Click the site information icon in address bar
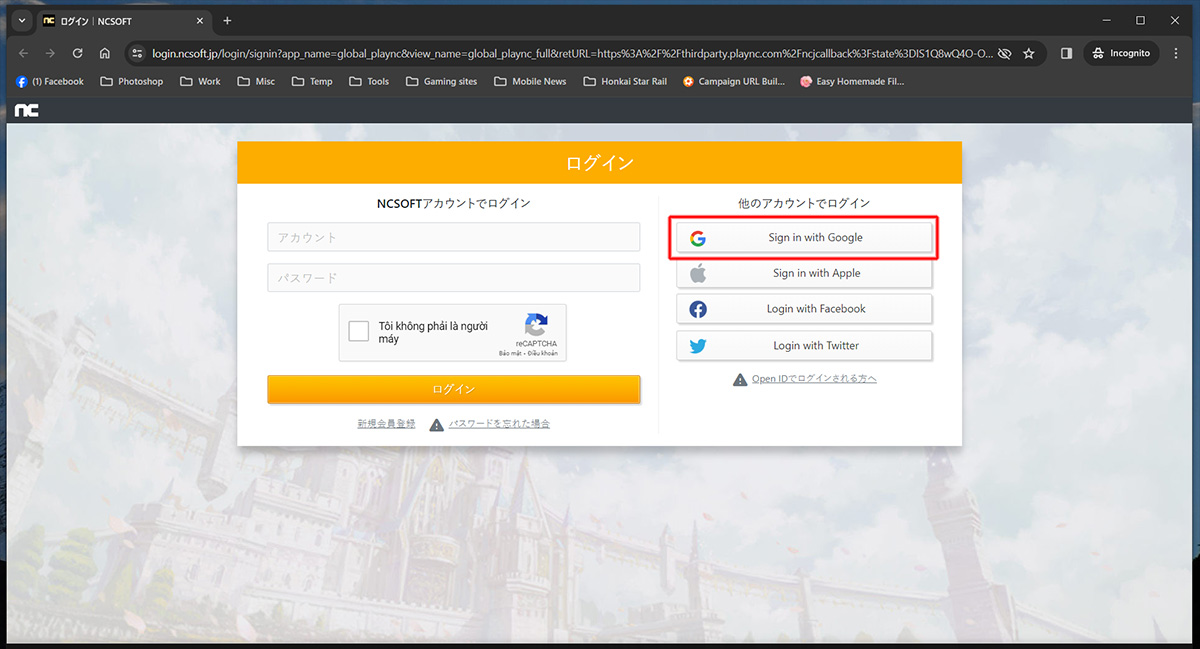Screen dimensions: 1200x649 tap(137, 53)
